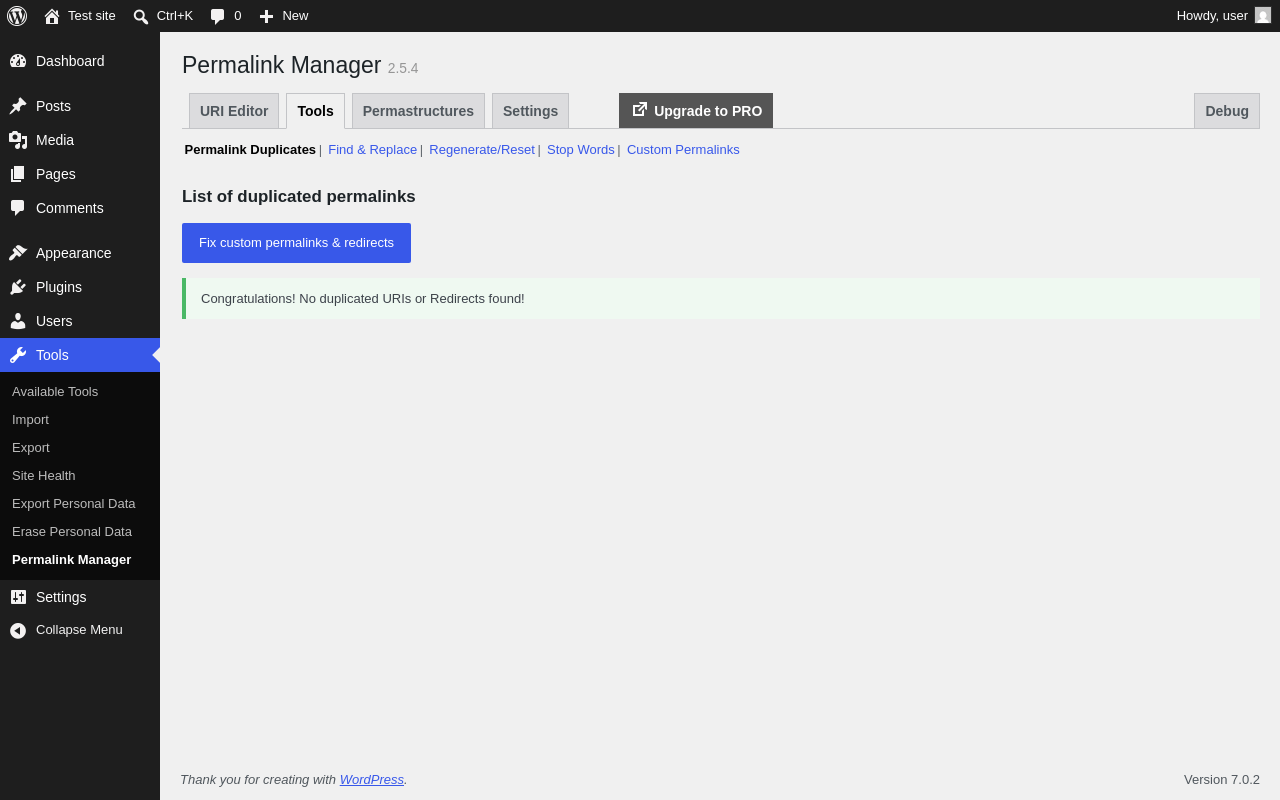The height and width of the screenshot is (800, 1280).
Task: Click the Comments icon in sidebar
Action: 18,208
